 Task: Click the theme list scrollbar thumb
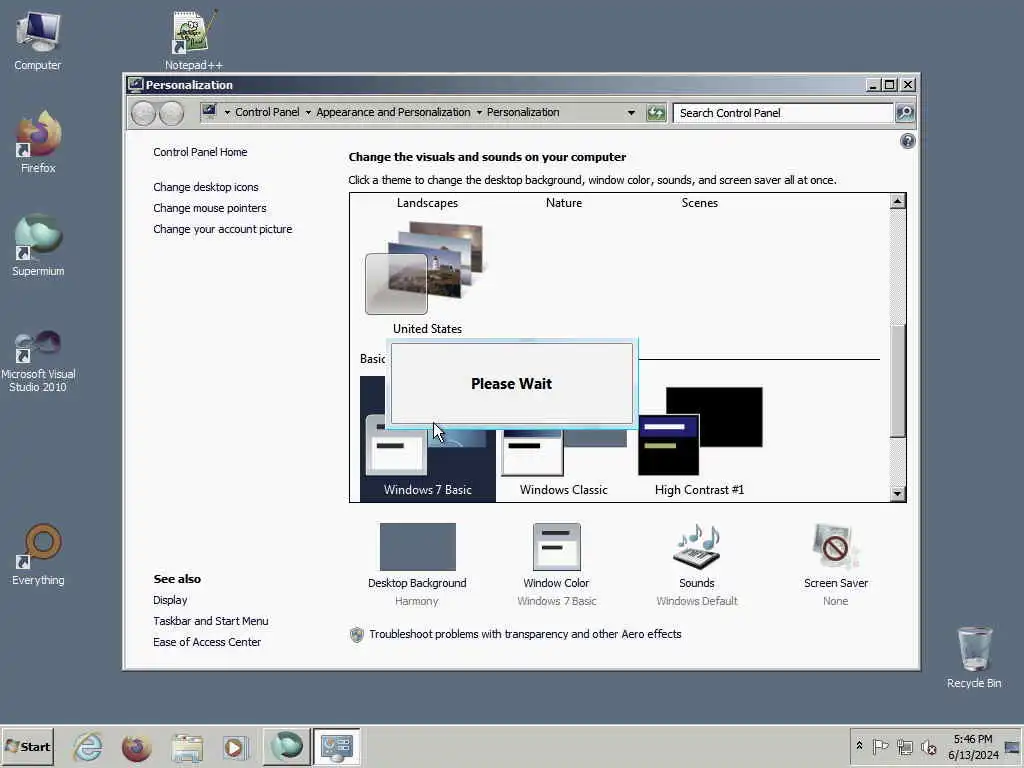[897, 380]
